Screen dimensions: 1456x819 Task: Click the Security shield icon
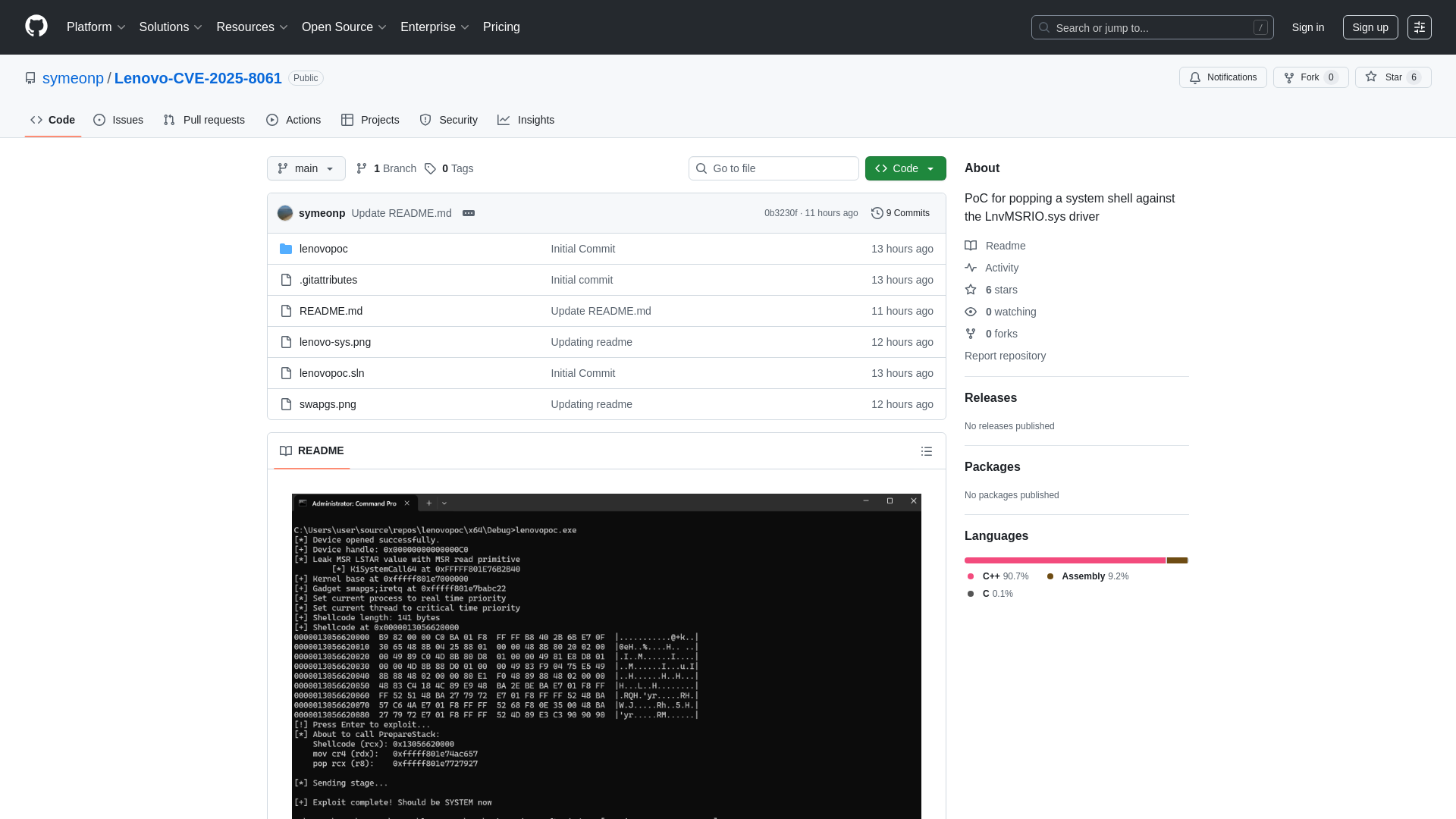pos(425,120)
